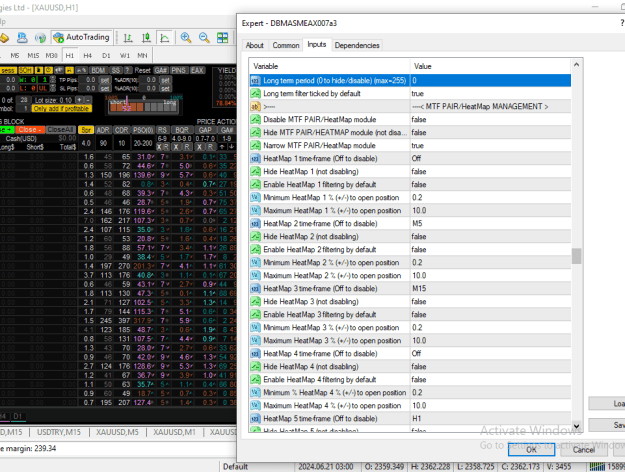Click the OK button in Expert dialog
The height and width of the screenshot is (472, 625).
(x=531, y=450)
